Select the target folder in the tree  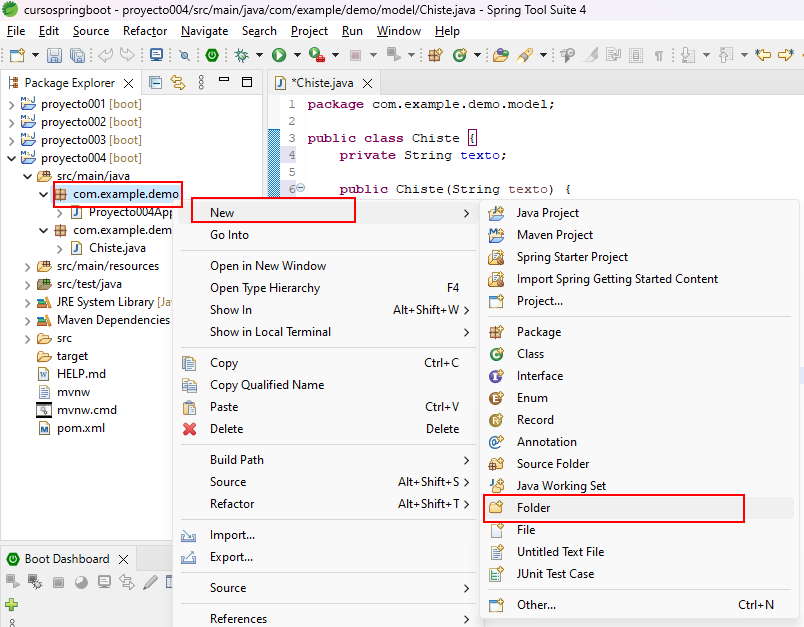pyautogui.click(x=72, y=356)
